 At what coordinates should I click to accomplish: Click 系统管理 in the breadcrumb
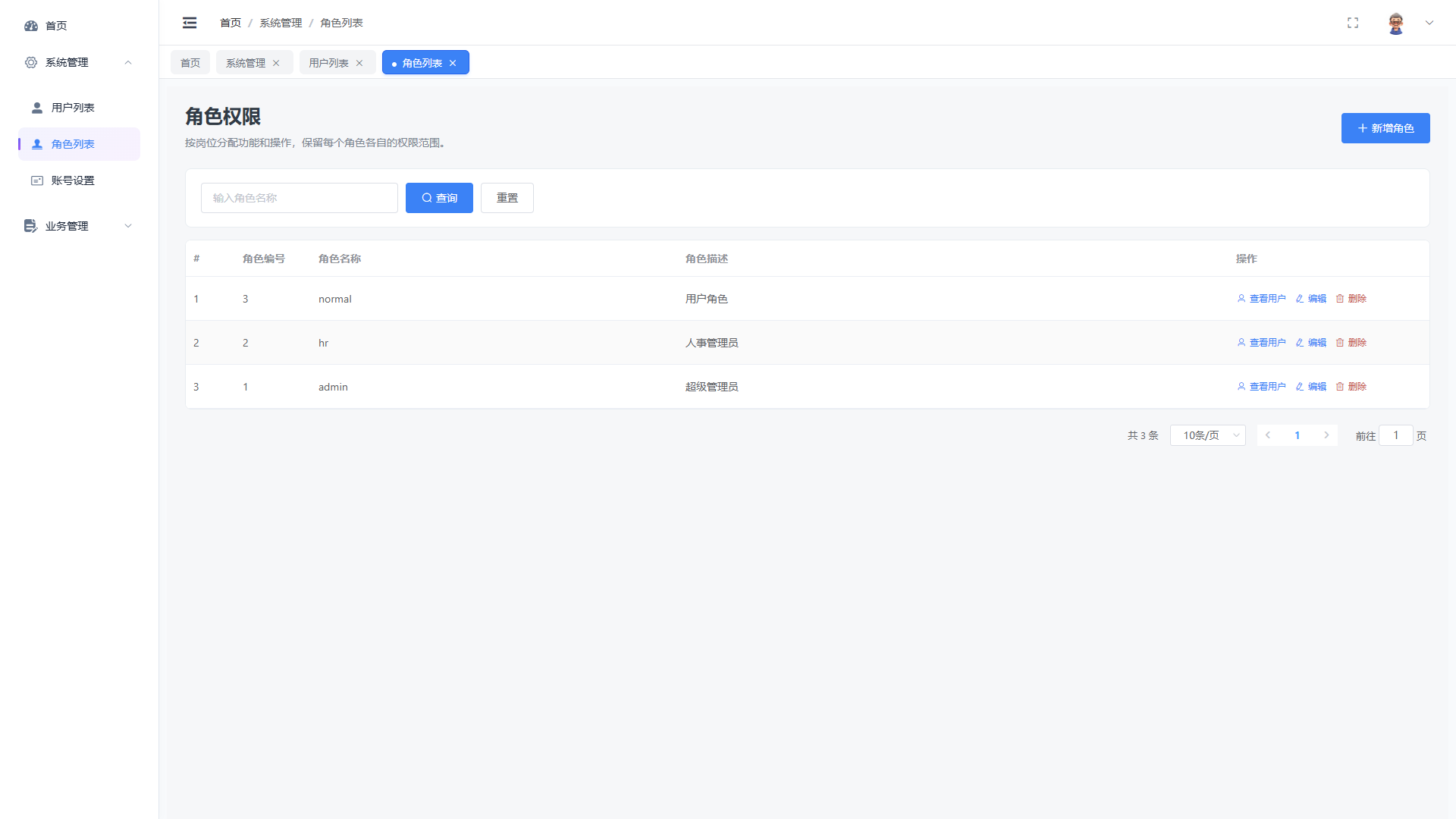pos(281,23)
